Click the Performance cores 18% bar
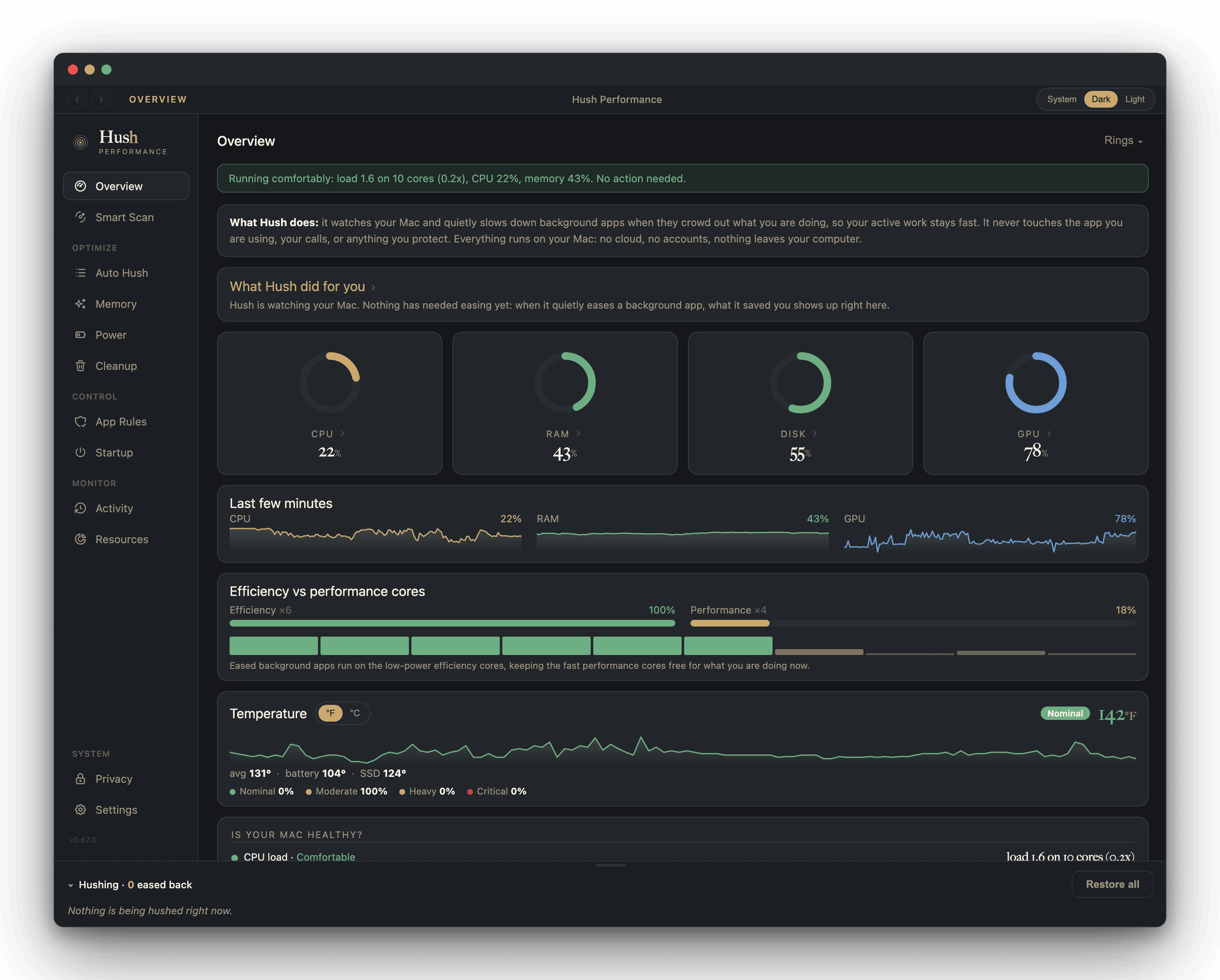This screenshot has width=1220, height=980. tap(913, 623)
